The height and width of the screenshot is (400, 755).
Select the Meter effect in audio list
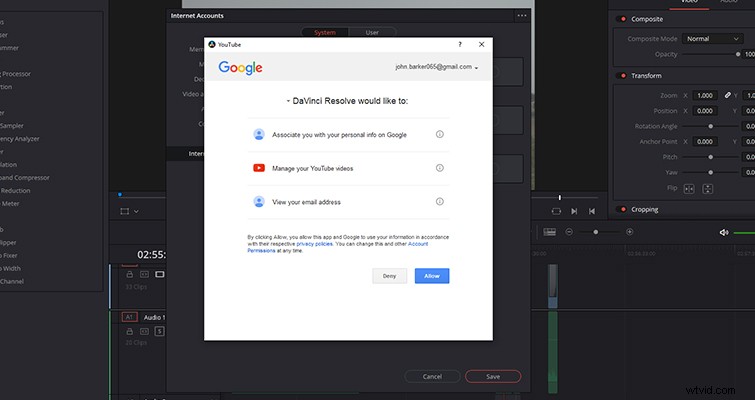point(10,204)
